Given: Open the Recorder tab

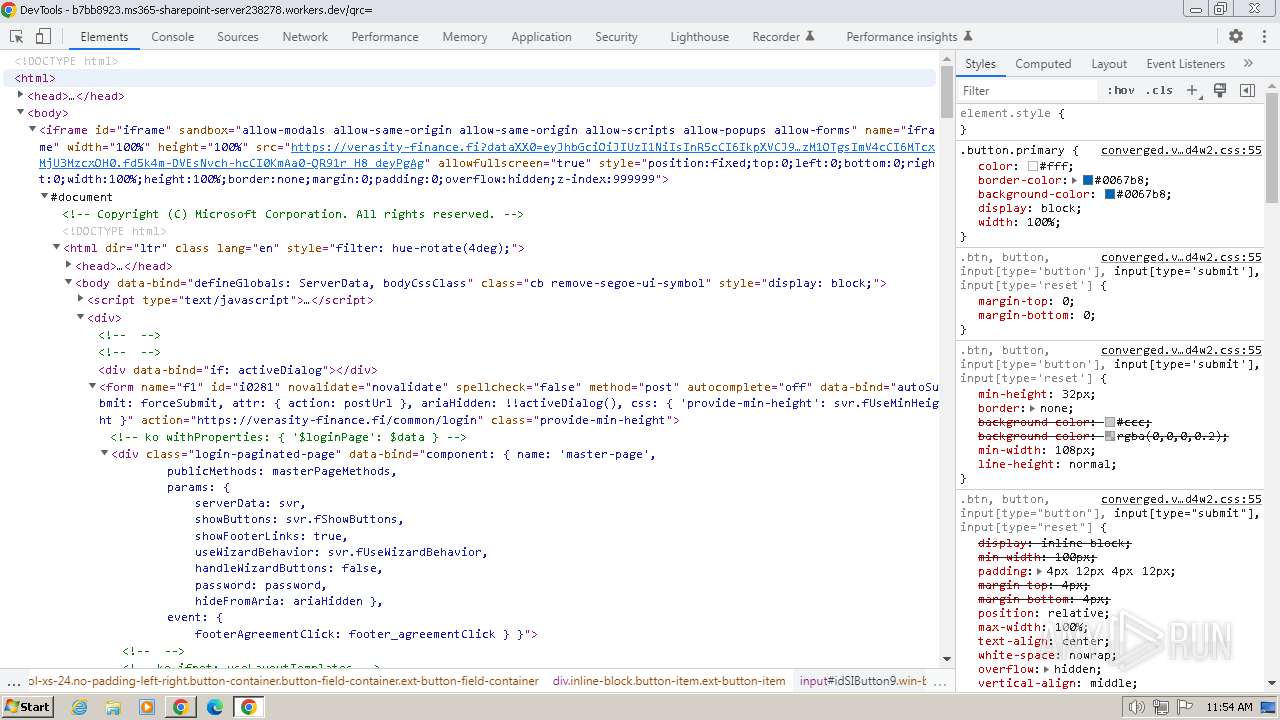Looking at the screenshot, I should (x=783, y=36).
